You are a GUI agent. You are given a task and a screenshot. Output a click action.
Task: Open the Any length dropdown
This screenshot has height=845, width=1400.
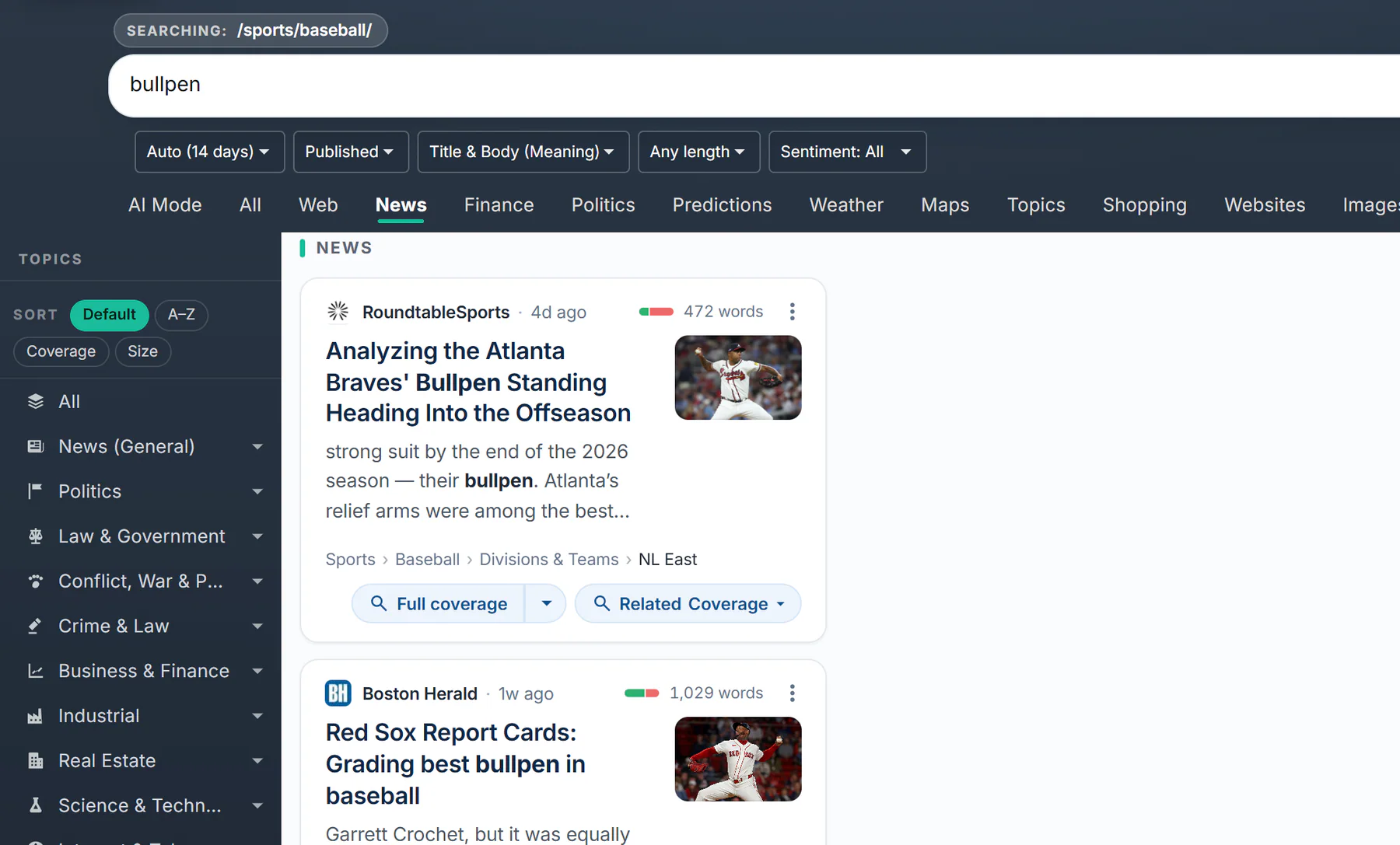click(x=698, y=152)
